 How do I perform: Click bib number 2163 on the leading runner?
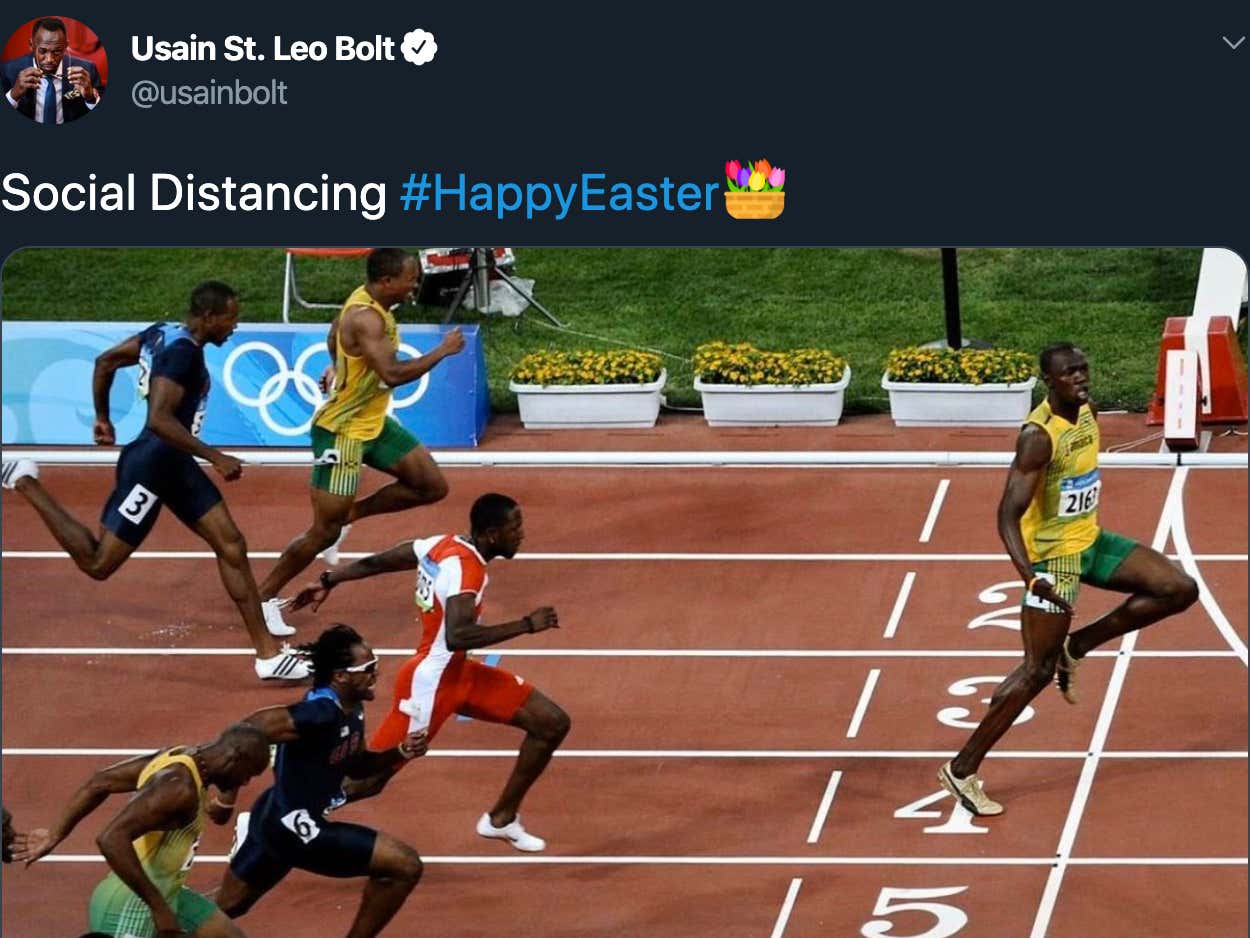[1079, 497]
